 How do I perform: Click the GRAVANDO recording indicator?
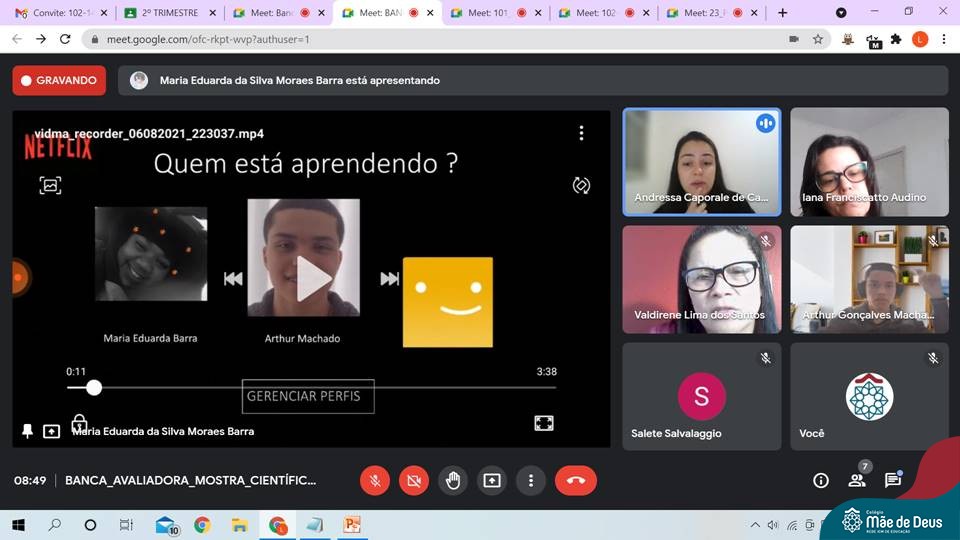(59, 80)
